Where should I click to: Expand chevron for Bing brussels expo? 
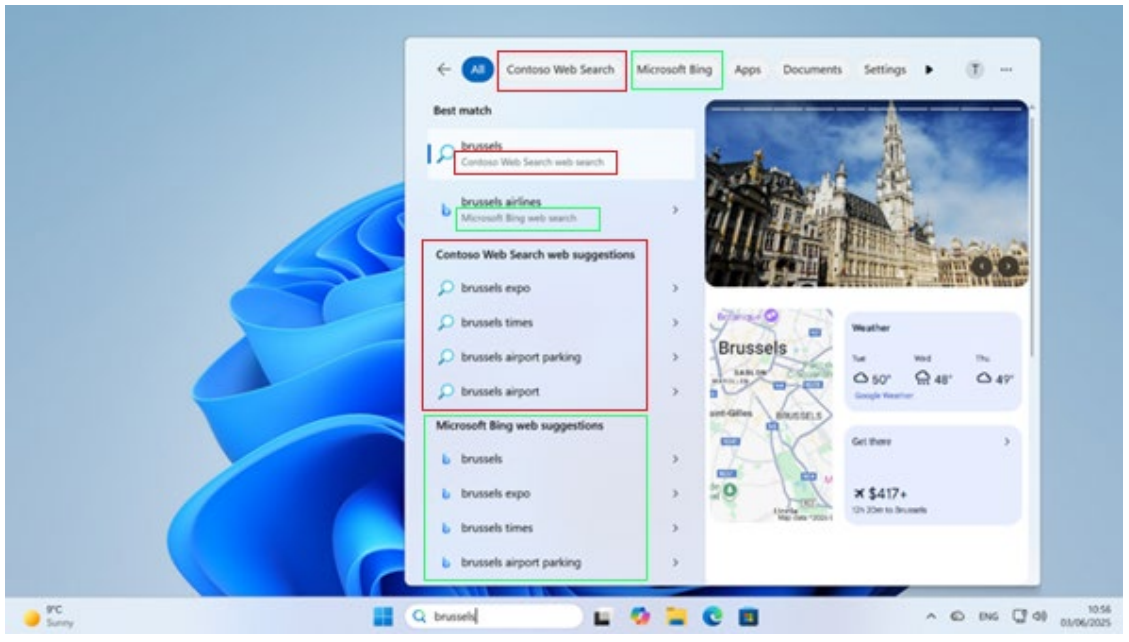tap(675, 493)
